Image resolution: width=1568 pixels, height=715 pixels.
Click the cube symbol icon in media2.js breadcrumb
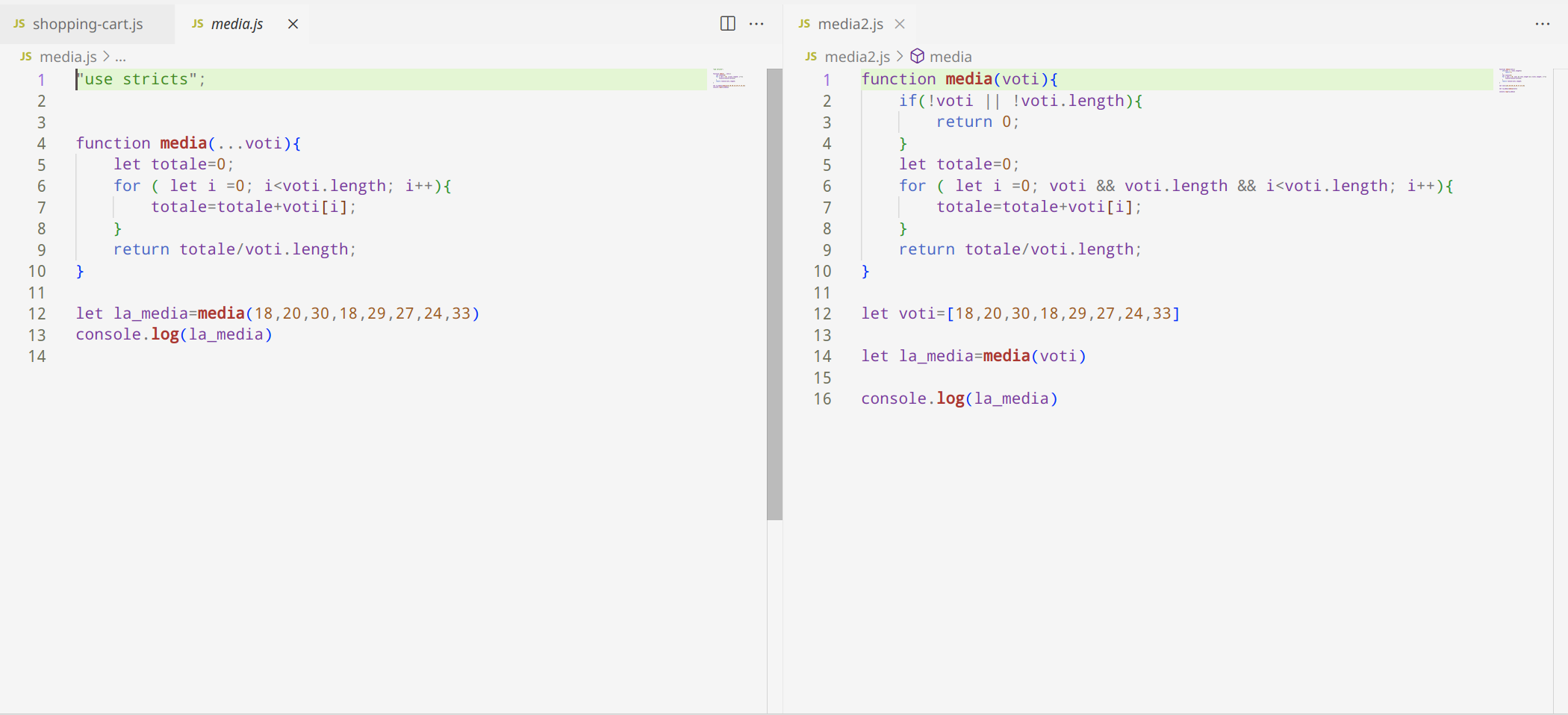click(x=918, y=57)
